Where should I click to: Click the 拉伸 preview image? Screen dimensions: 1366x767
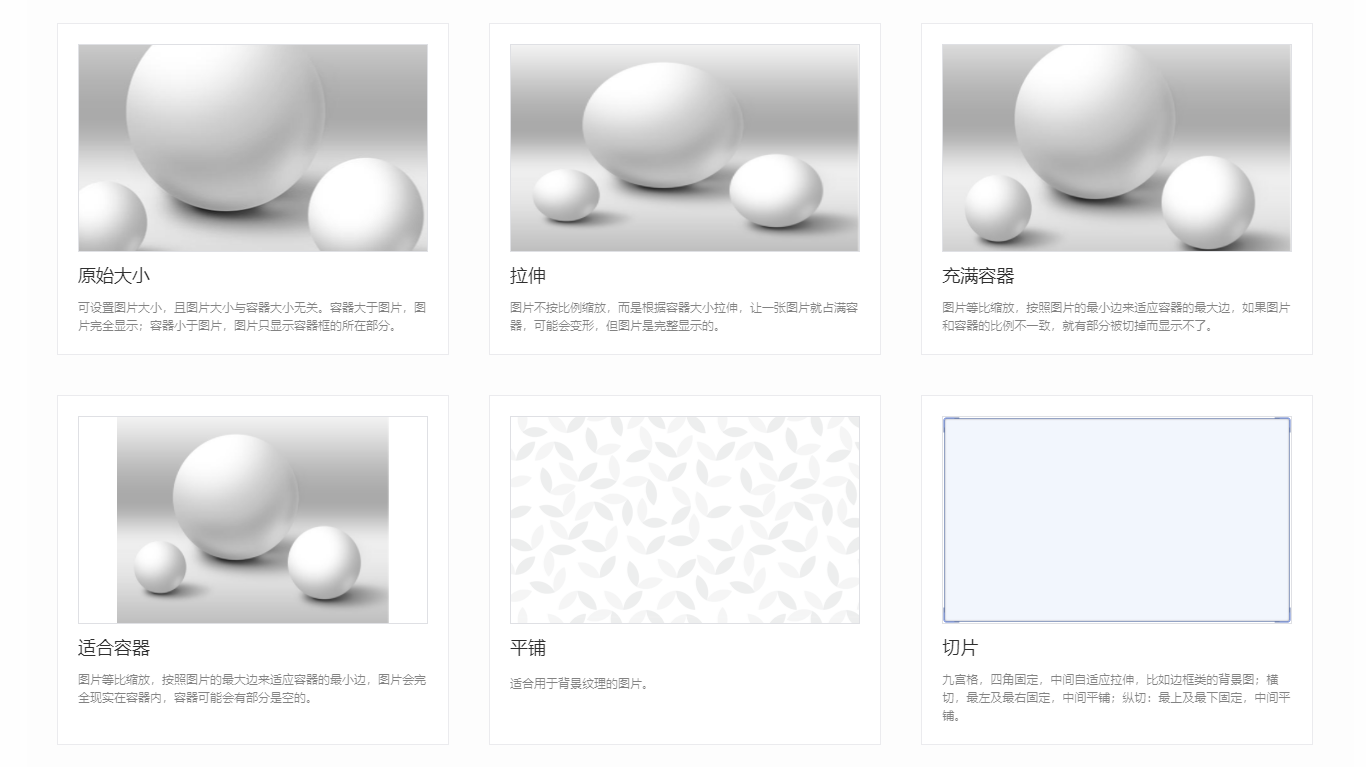point(685,147)
